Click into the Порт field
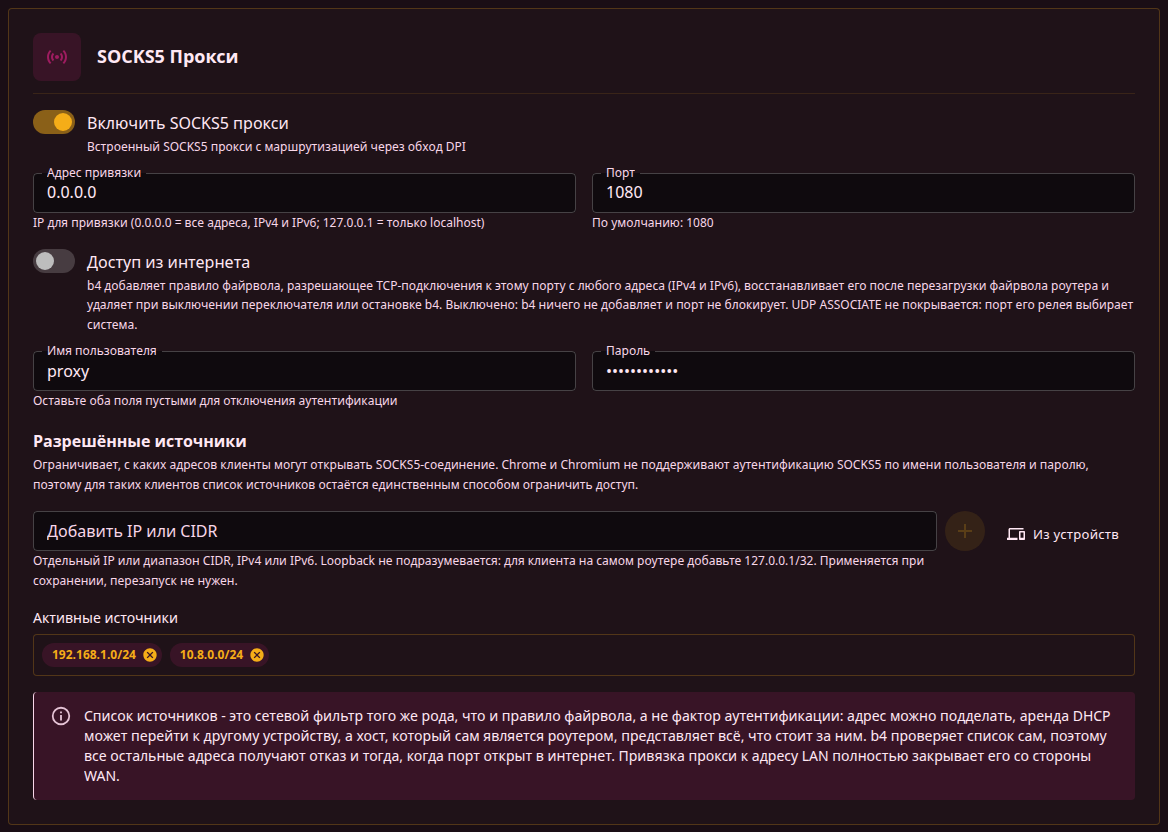The width and height of the screenshot is (1168, 832). [x=863, y=192]
